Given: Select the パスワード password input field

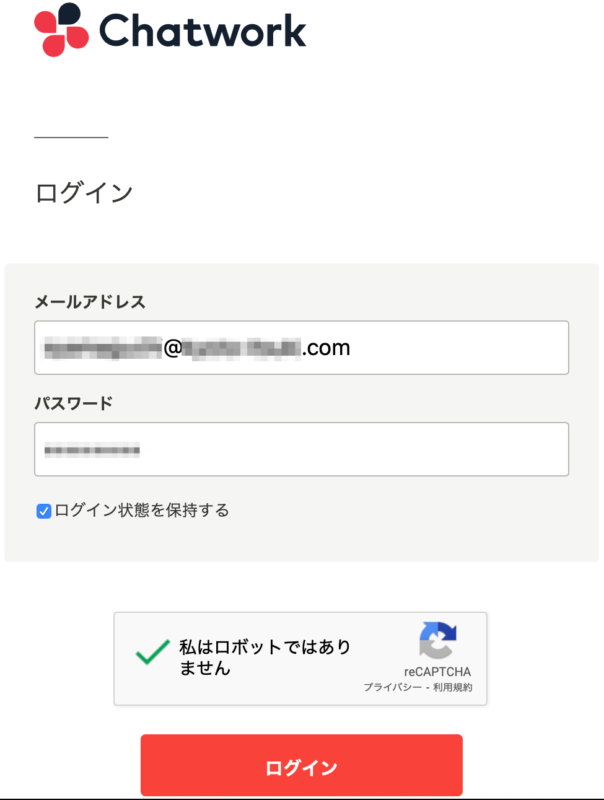Looking at the screenshot, I should [x=300, y=448].
